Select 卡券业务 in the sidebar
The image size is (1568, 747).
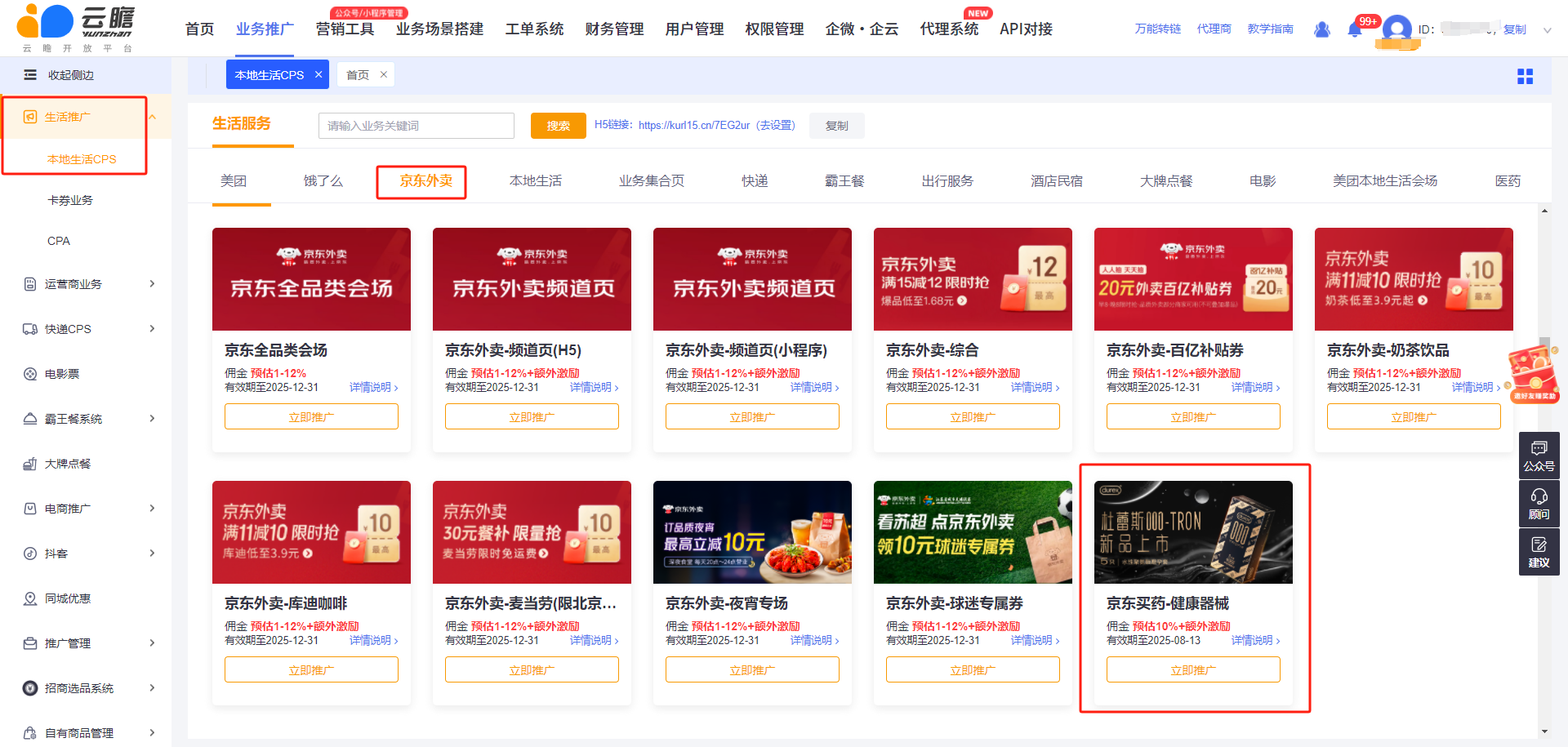point(70,200)
